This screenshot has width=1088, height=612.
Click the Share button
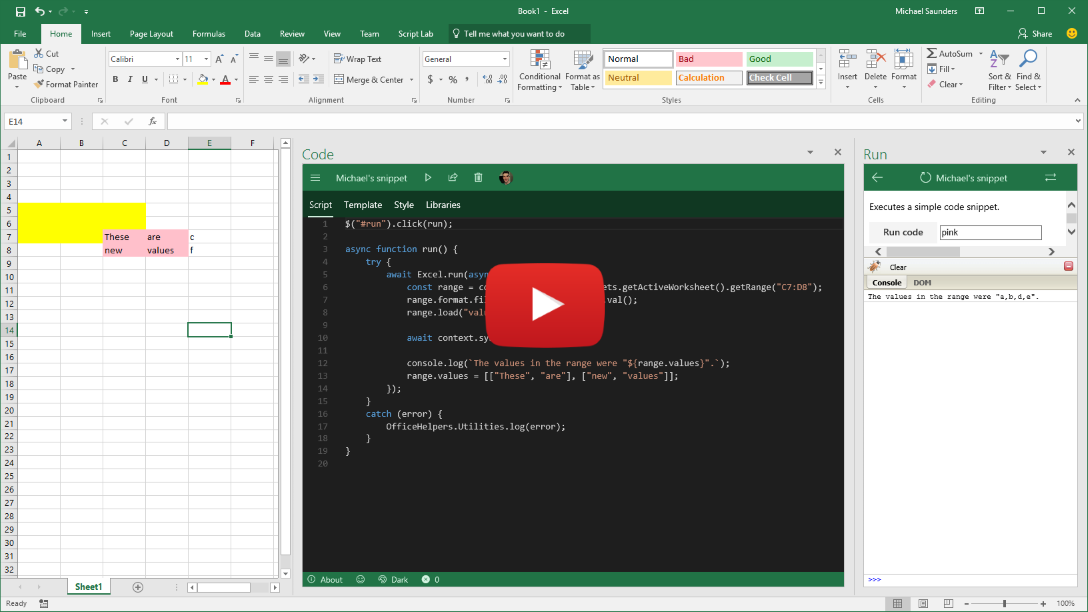click(1035, 33)
